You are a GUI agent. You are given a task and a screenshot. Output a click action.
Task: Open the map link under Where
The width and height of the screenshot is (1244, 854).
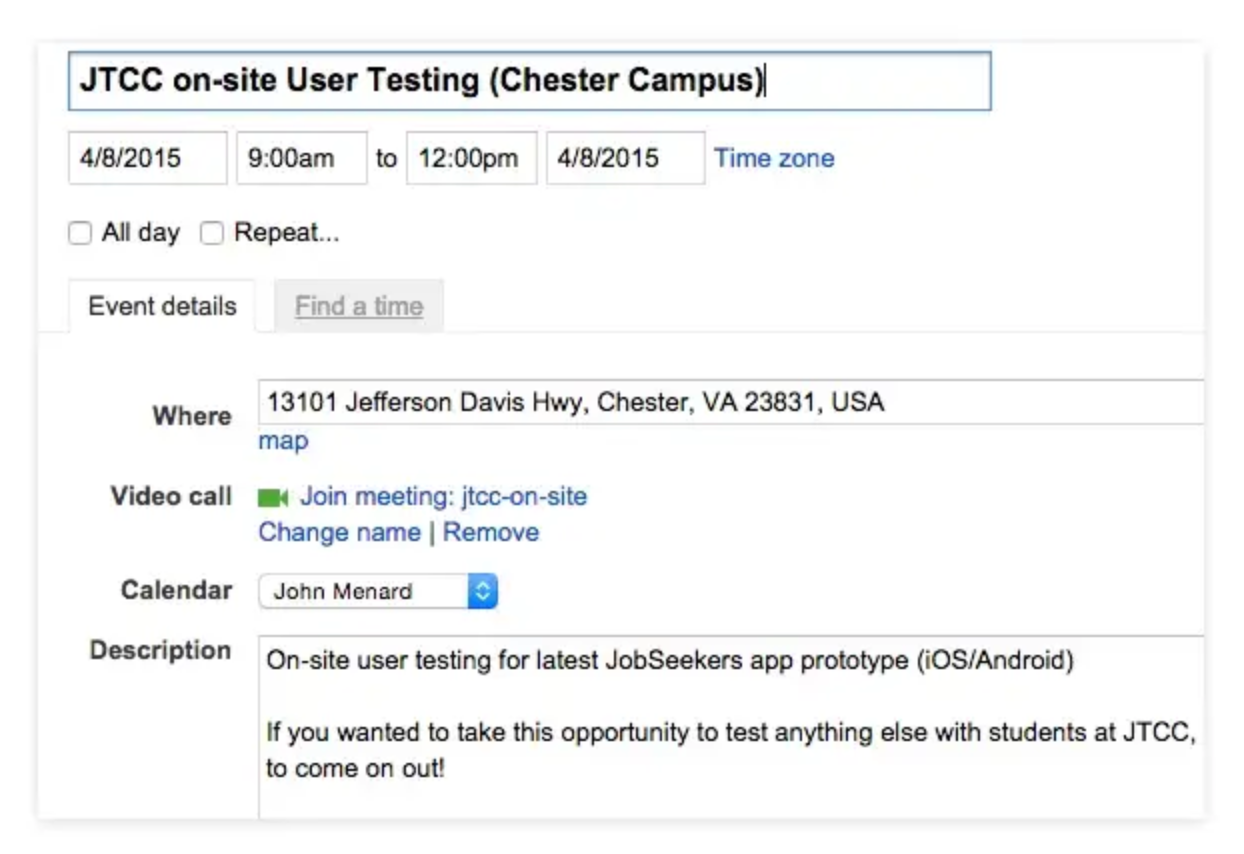(x=283, y=441)
